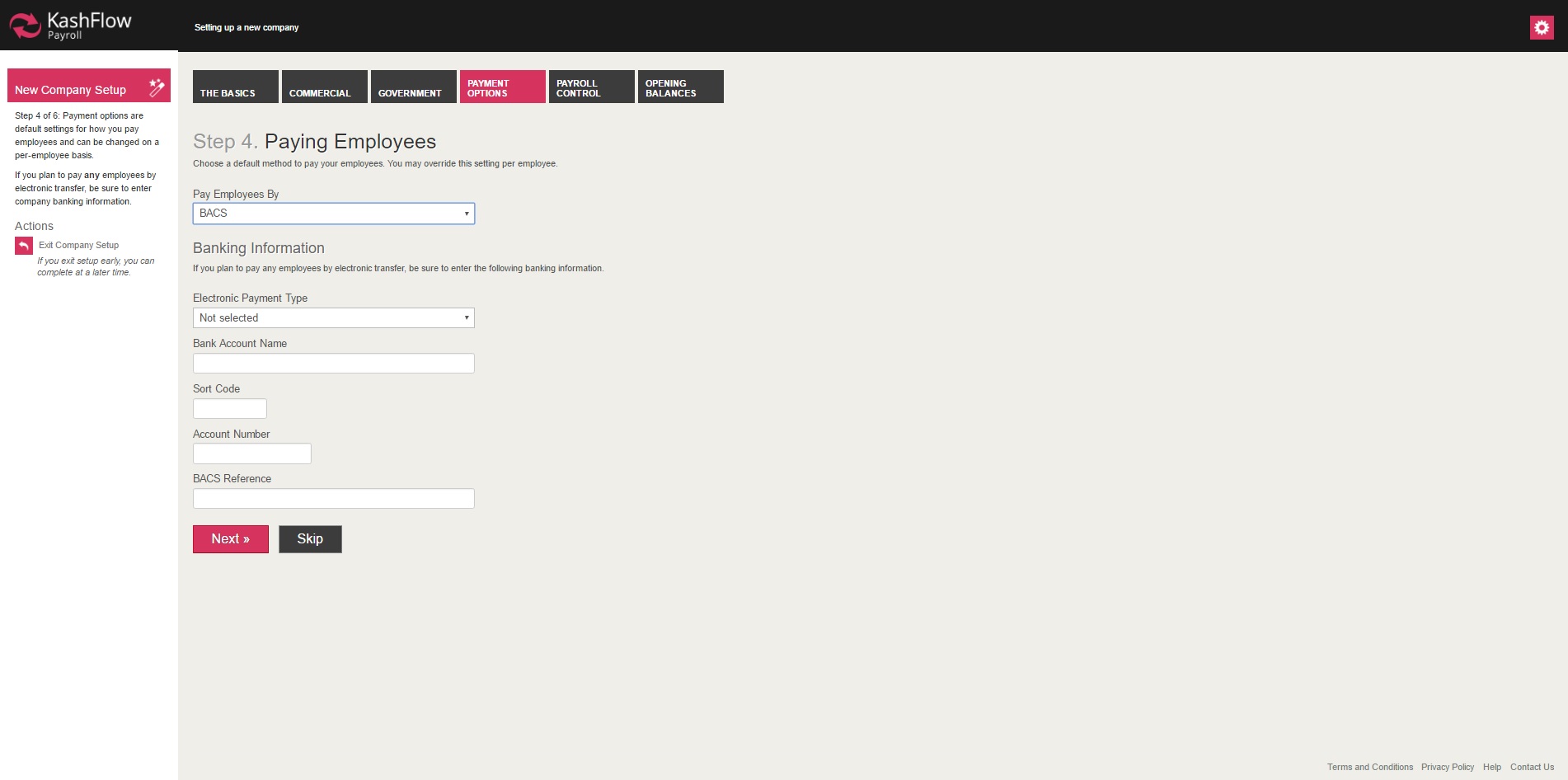Click the Account Number input box
The height and width of the screenshot is (780, 1568).
251,453
